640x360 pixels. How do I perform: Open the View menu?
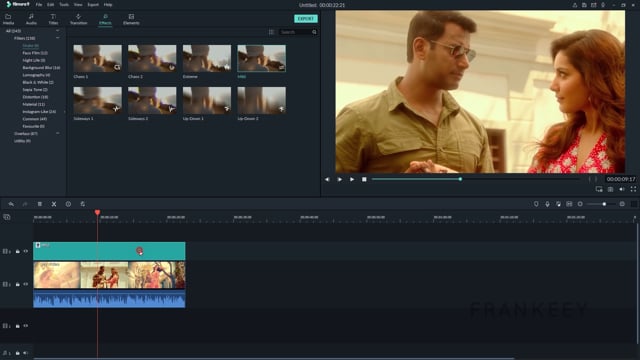coord(78,5)
